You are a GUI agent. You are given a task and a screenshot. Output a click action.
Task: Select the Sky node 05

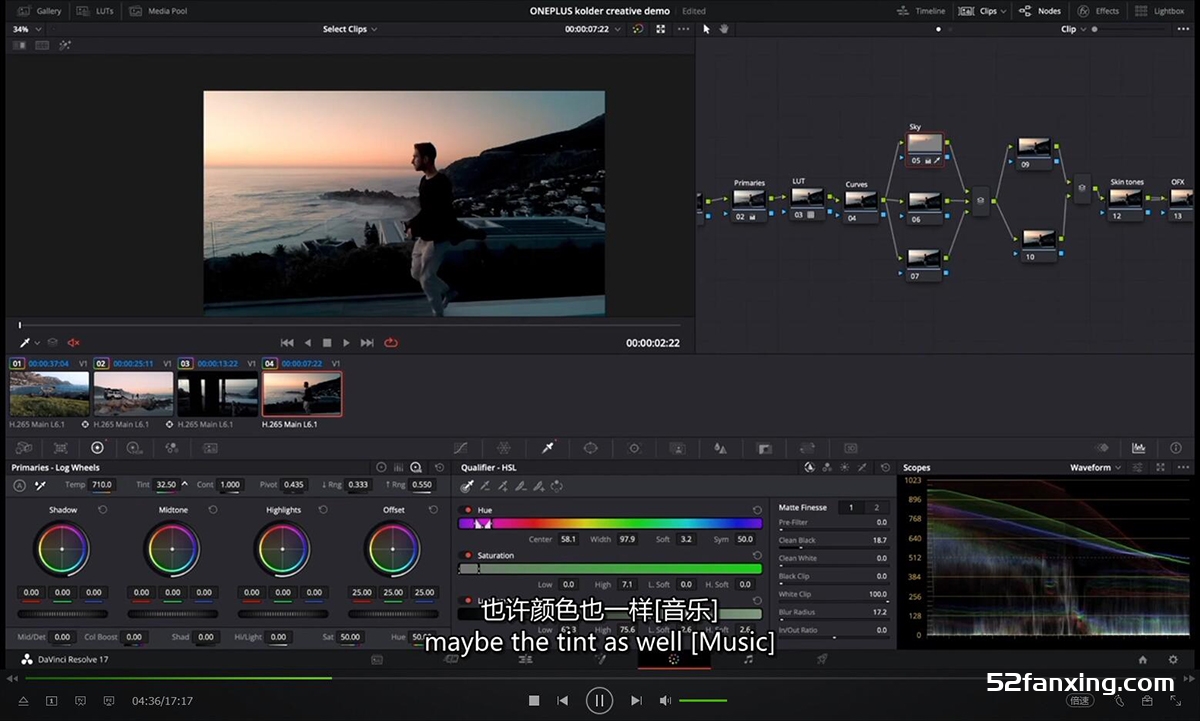tap(925, 149)
